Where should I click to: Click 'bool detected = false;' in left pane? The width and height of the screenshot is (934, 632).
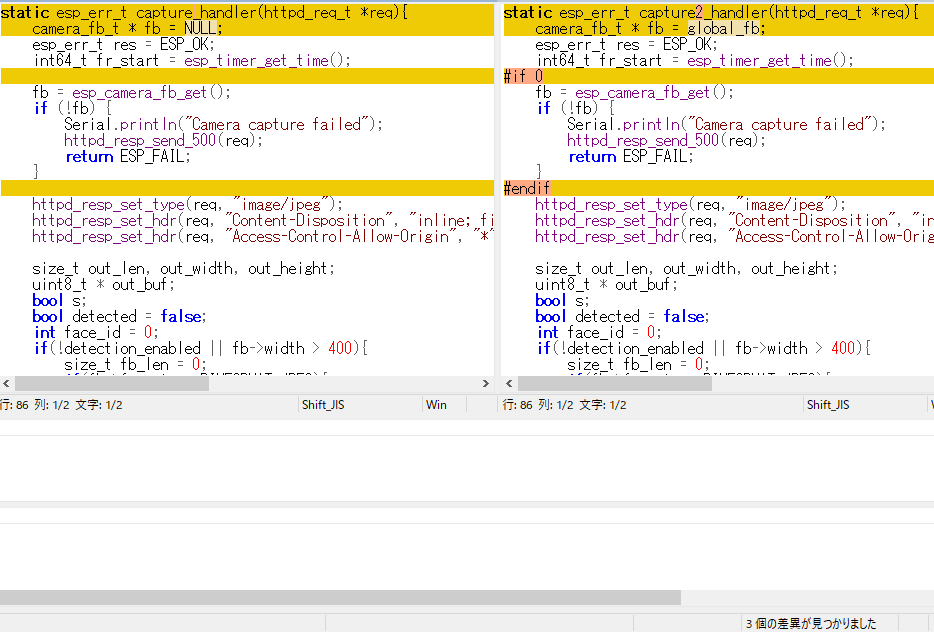coord(119,316)
